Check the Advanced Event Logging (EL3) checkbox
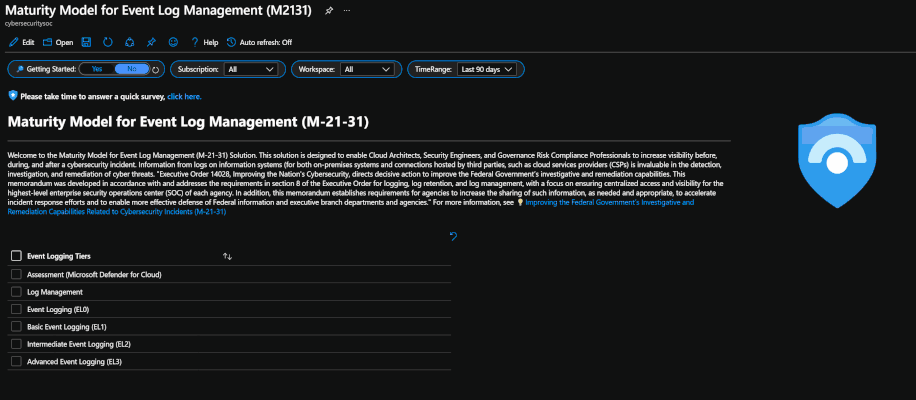 tap(16, 361)
